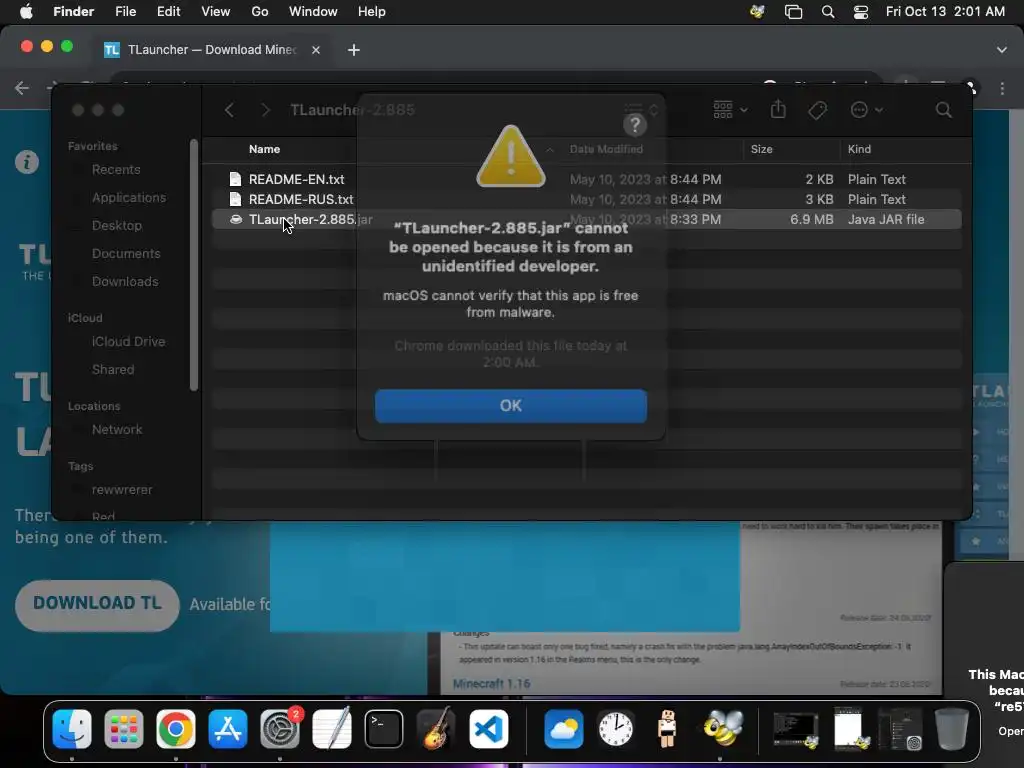Screen dimensions: 1024x768
Task: Click the Finder sidebar scrollbar
Action: click(x=193, y=264)
